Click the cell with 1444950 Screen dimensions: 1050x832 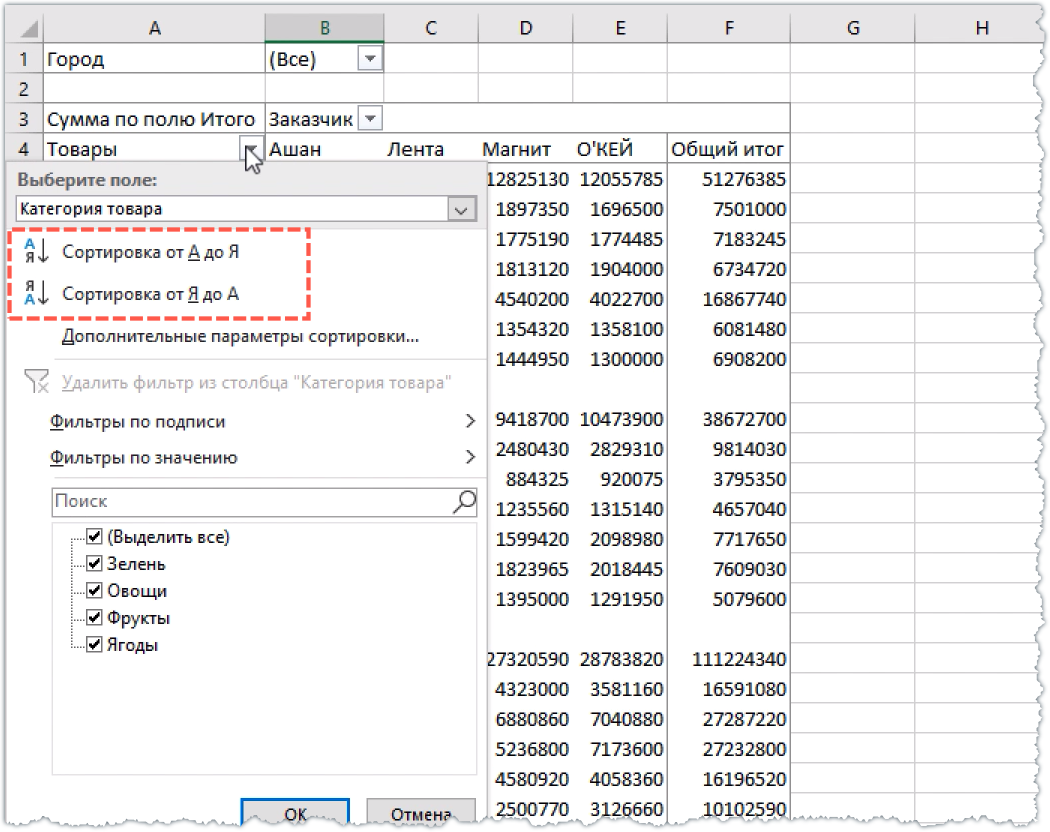[532, 359]
